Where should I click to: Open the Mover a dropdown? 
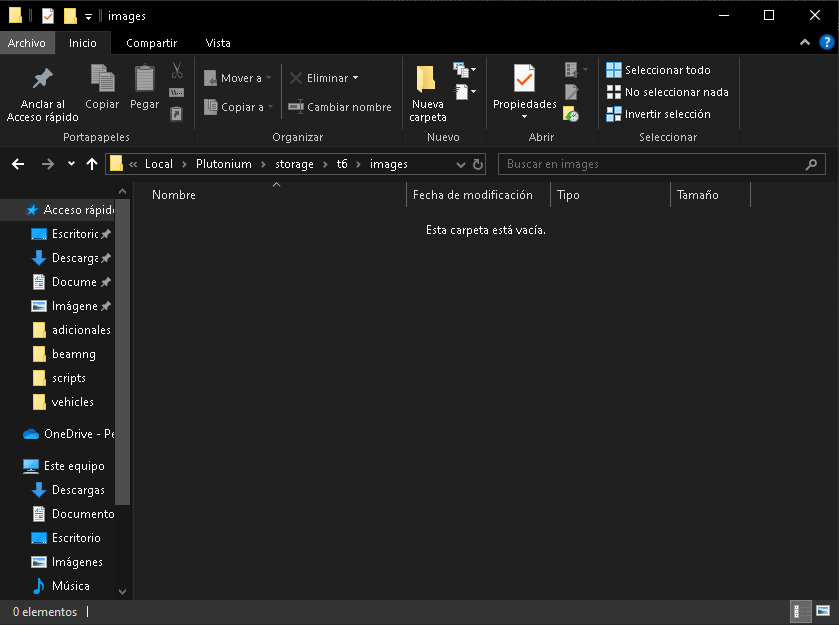(269, 78)
